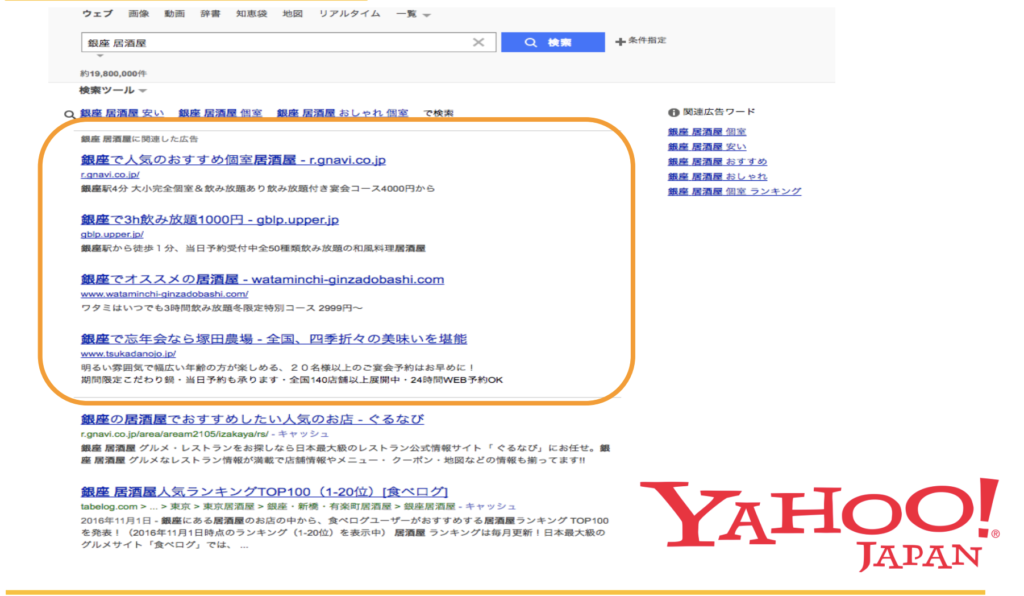Open the 銀座で3h飲み放題1000円 ad link

click(x=210, y=220)
